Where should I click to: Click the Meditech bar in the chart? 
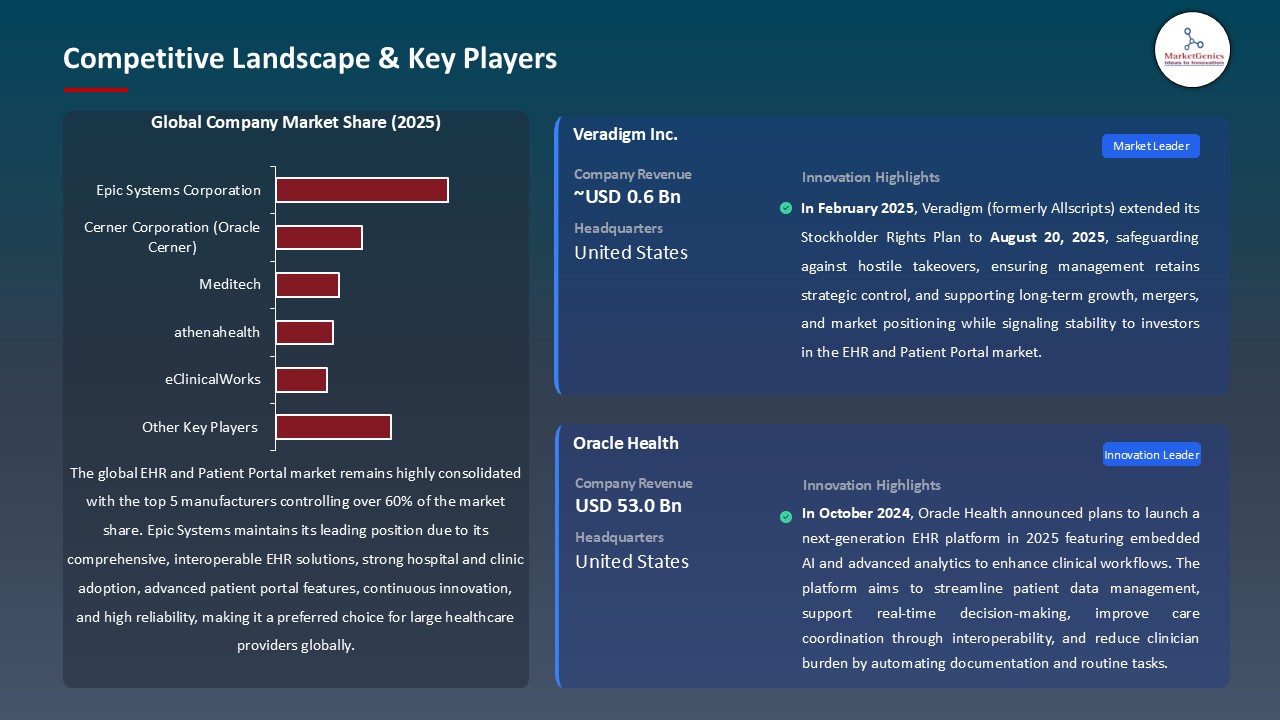308,284
